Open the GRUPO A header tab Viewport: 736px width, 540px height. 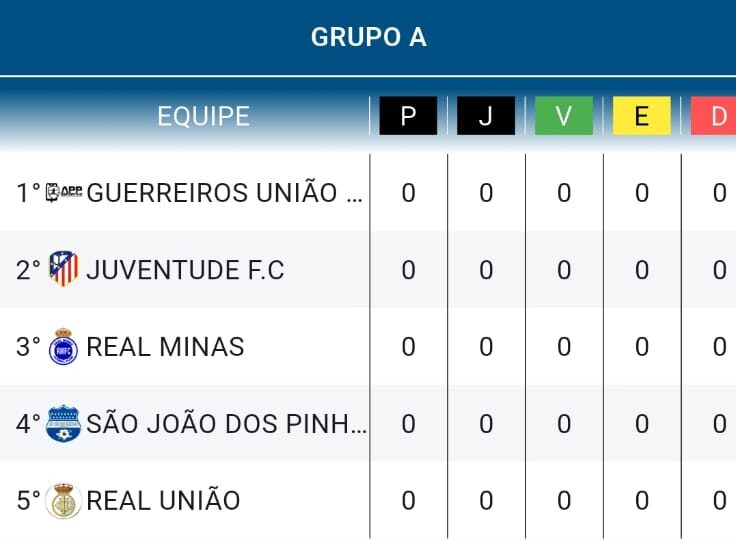point(368,37)
